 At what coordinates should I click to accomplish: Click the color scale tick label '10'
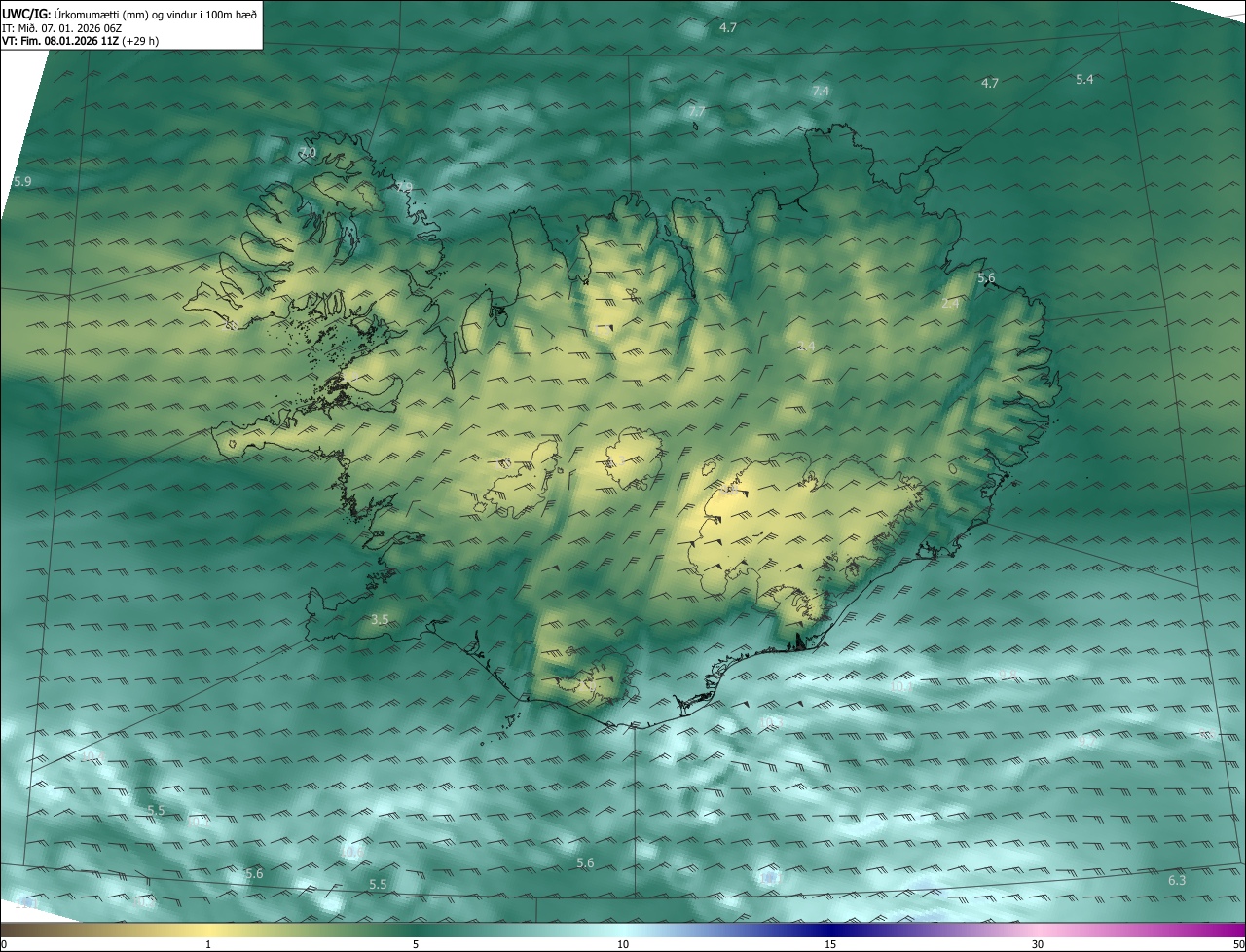pyautogui.click(x=623, y=944)
